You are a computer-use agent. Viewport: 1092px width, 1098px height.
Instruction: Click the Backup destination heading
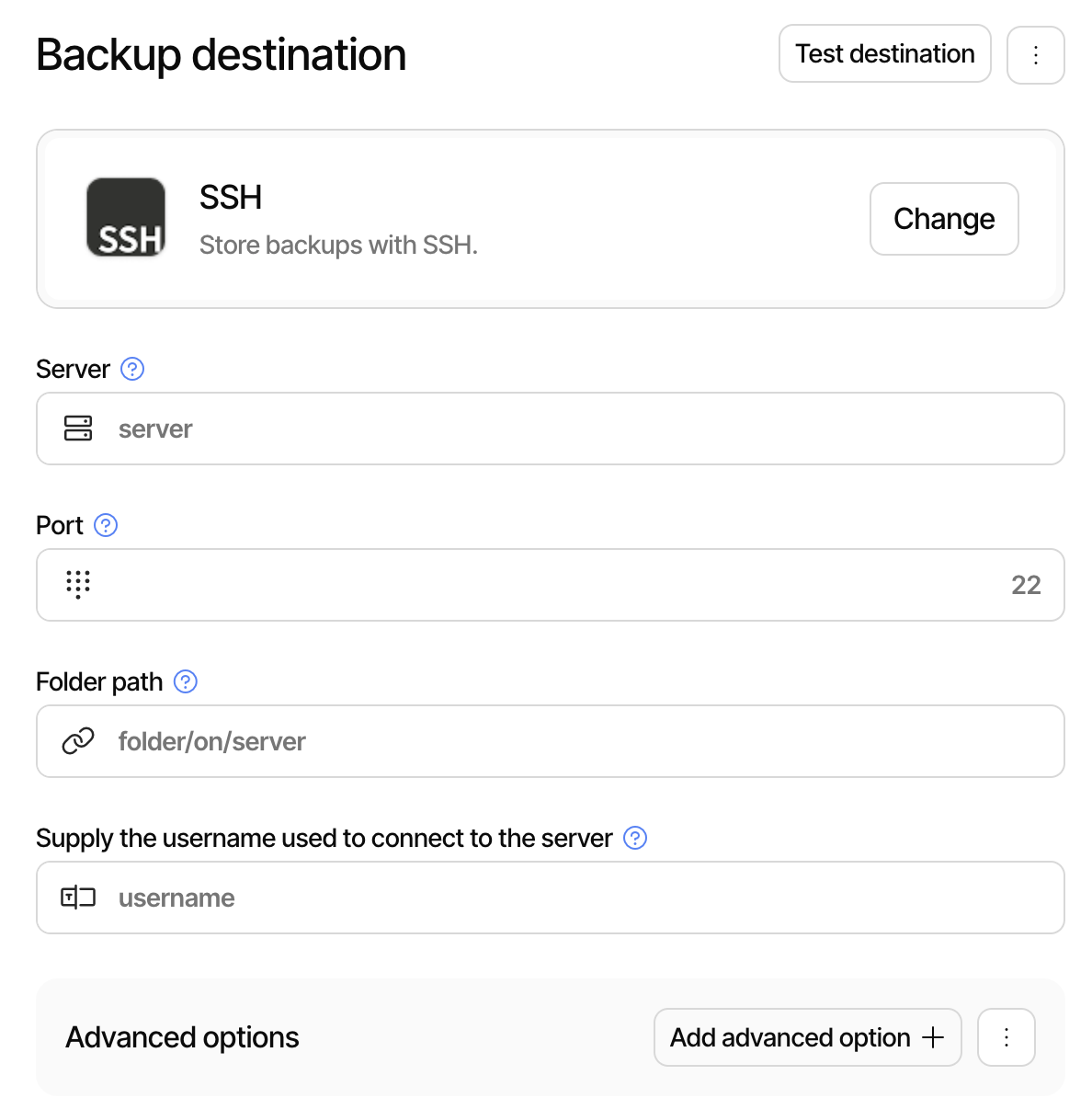(x=221, y=55)
